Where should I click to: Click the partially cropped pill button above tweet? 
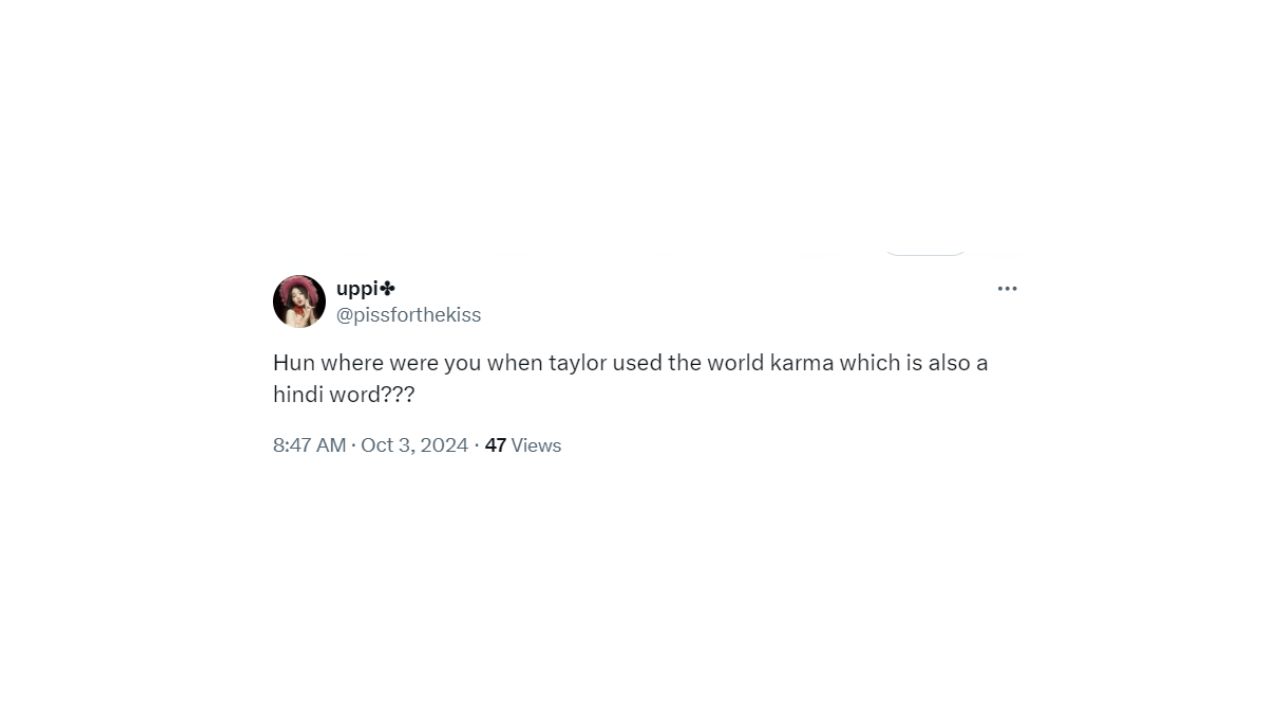pyautogui.click(x=925, y=251)
